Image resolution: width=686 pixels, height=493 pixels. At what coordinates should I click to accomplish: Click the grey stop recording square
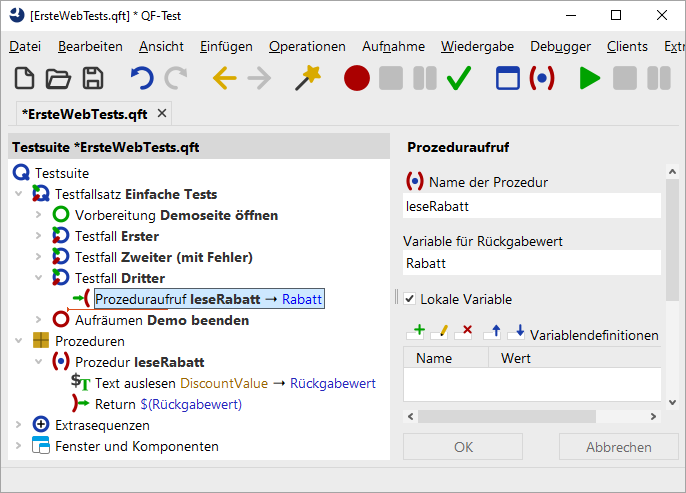point(391,78)
